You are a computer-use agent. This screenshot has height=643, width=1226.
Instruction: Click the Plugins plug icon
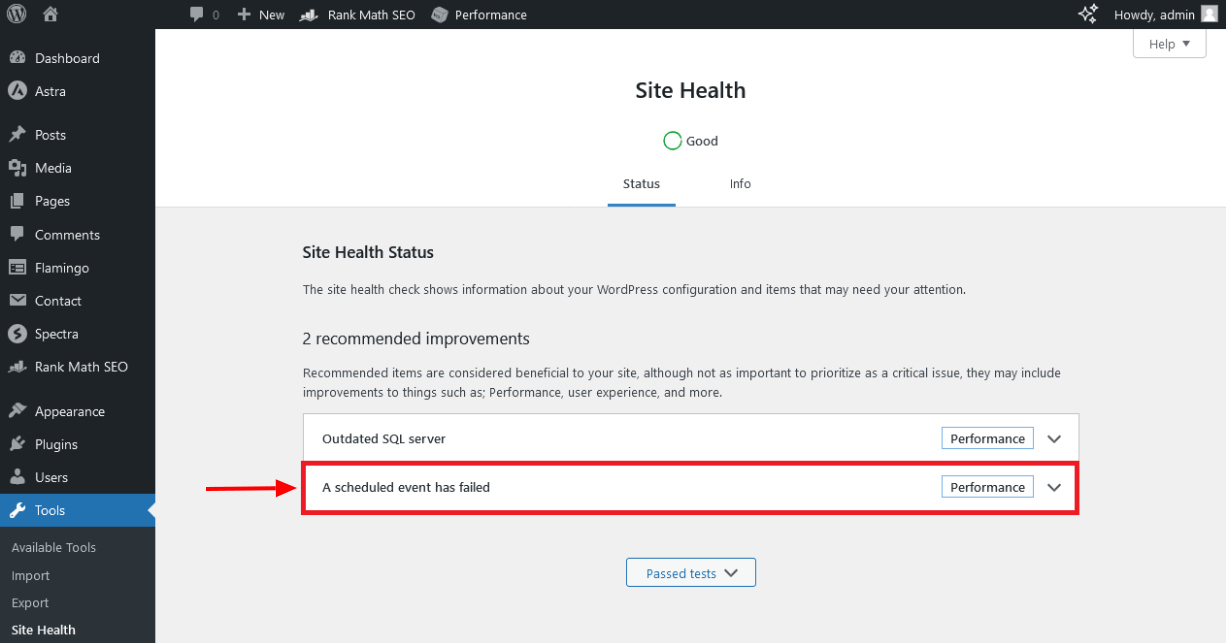[x=17, y=444]
